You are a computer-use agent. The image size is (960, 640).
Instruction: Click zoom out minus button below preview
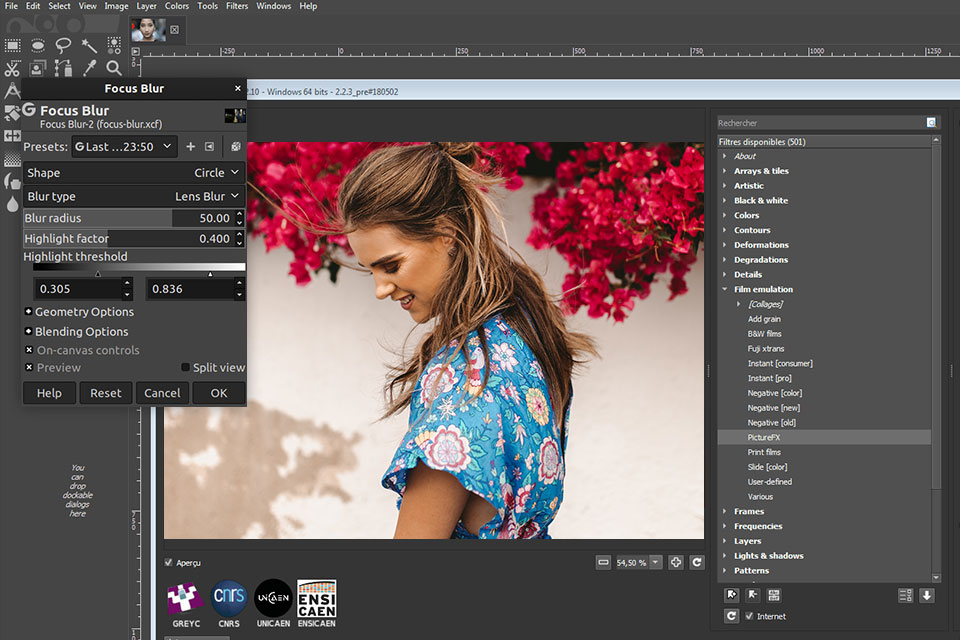point(603,563)
